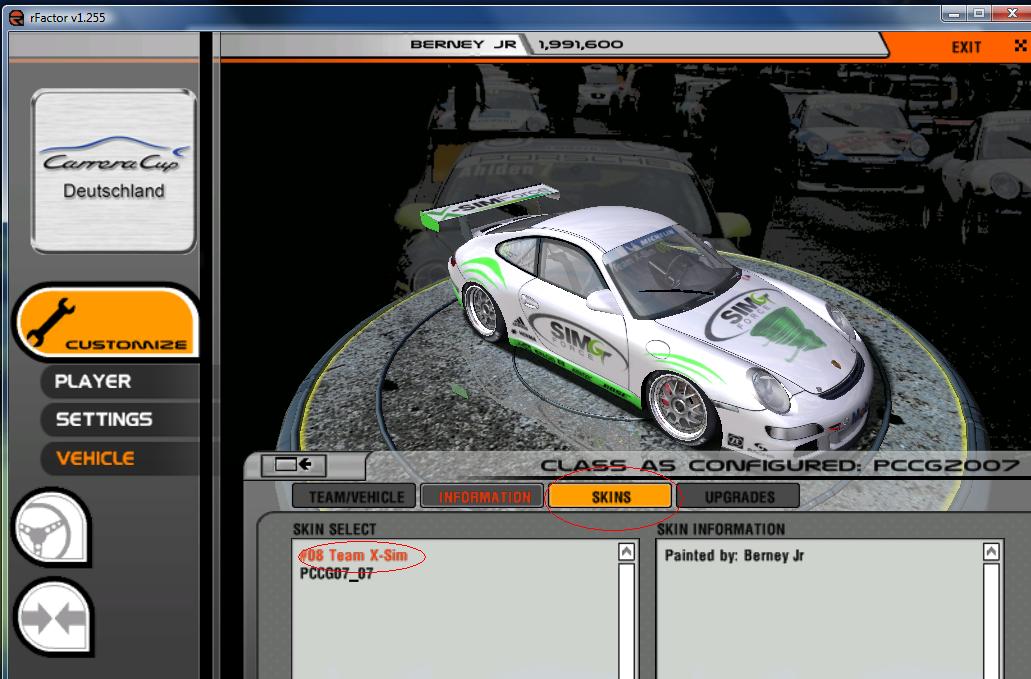Select the PCCG07_07 skin
The height and width of the screenshot is (679, 1031).
[337, 573]
